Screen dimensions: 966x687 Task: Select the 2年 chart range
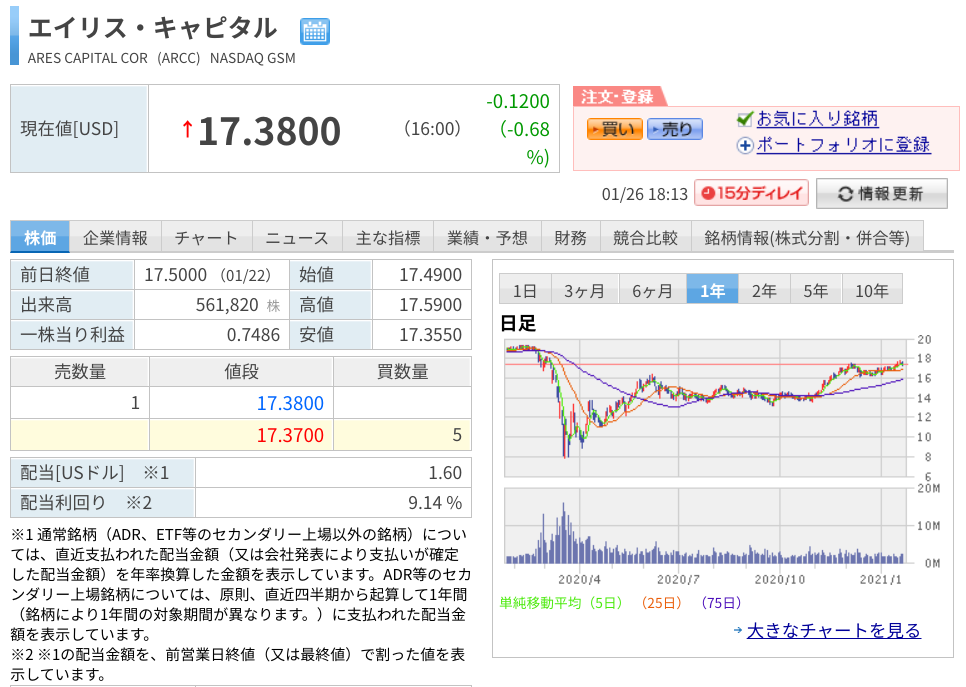pyautogui.click(x=764, y=290)
